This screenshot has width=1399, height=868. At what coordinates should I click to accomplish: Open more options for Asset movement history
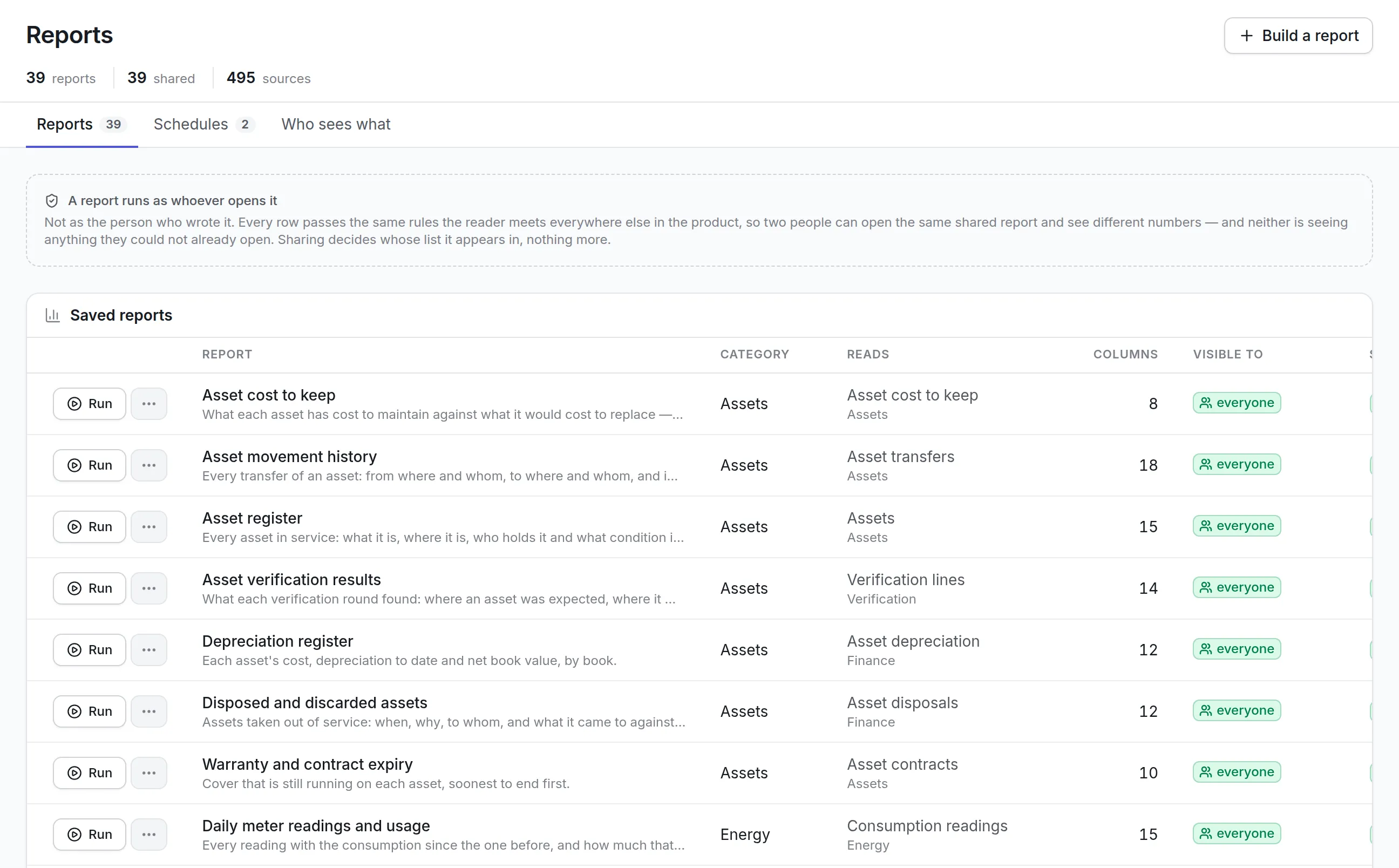pos(148,465)
